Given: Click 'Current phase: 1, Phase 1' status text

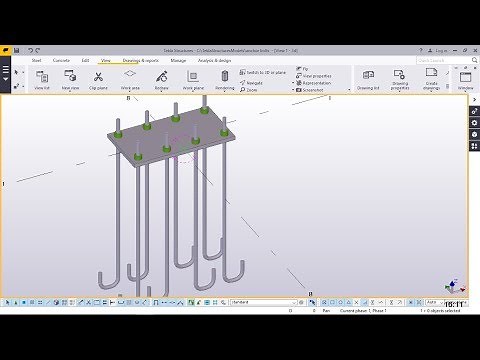Looking at the screenshot, I should (363, 311).
